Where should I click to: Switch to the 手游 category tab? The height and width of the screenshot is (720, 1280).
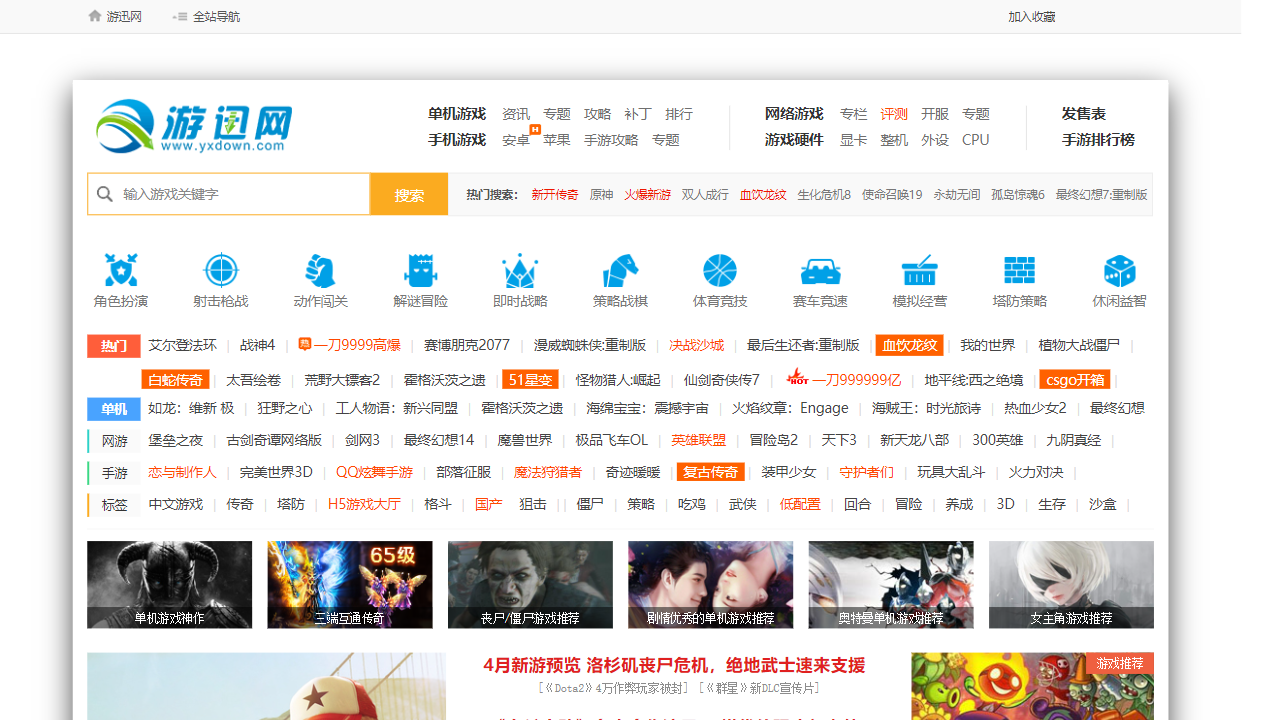(x=113, y=472)
